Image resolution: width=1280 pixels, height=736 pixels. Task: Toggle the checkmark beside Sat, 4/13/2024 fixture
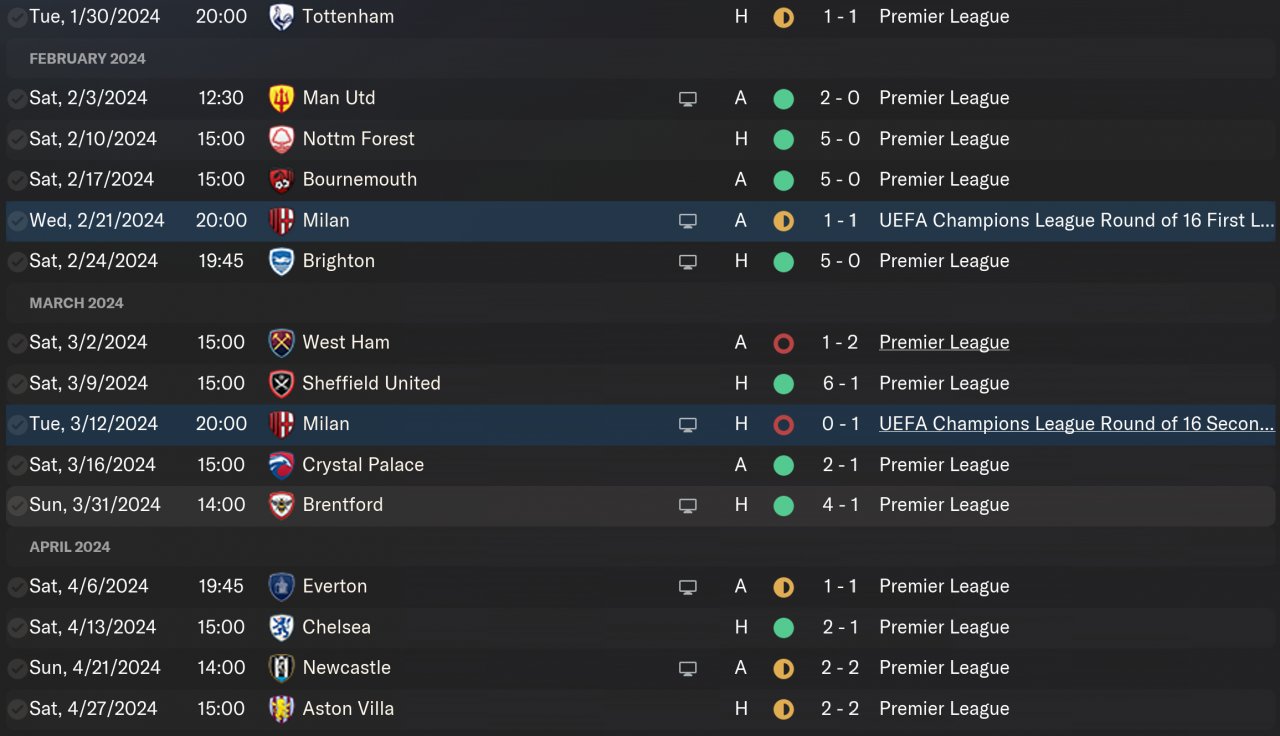point(17,628)
